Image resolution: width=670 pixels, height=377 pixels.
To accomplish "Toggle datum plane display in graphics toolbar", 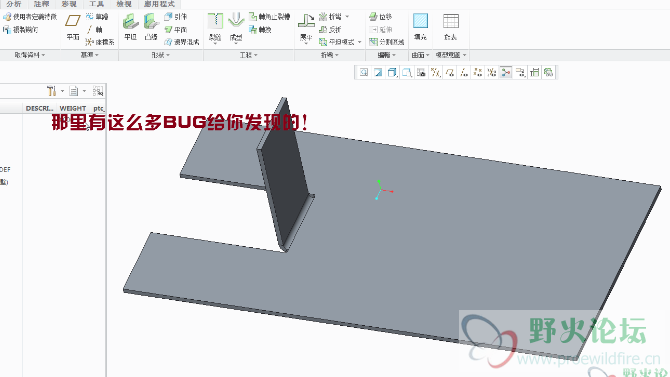I will (450, 73).
